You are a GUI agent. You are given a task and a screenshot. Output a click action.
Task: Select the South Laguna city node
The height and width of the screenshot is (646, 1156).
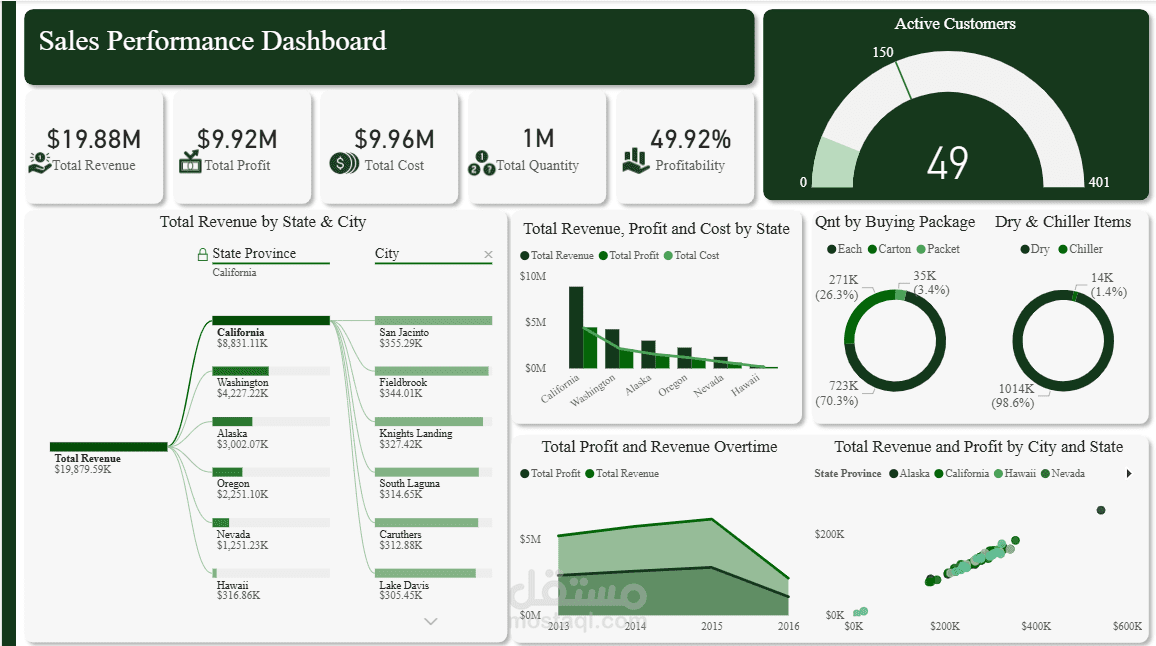433,472
